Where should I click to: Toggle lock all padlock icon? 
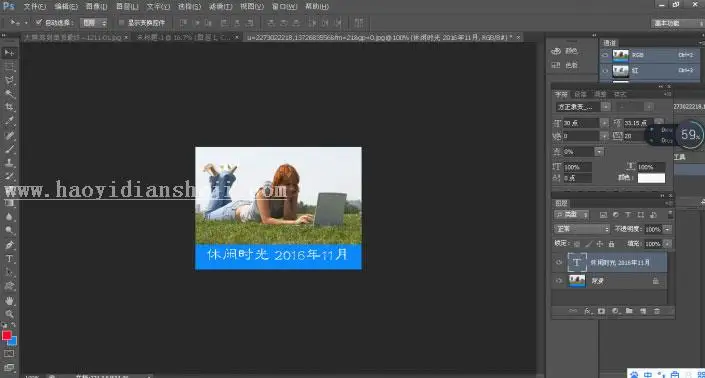611,244
